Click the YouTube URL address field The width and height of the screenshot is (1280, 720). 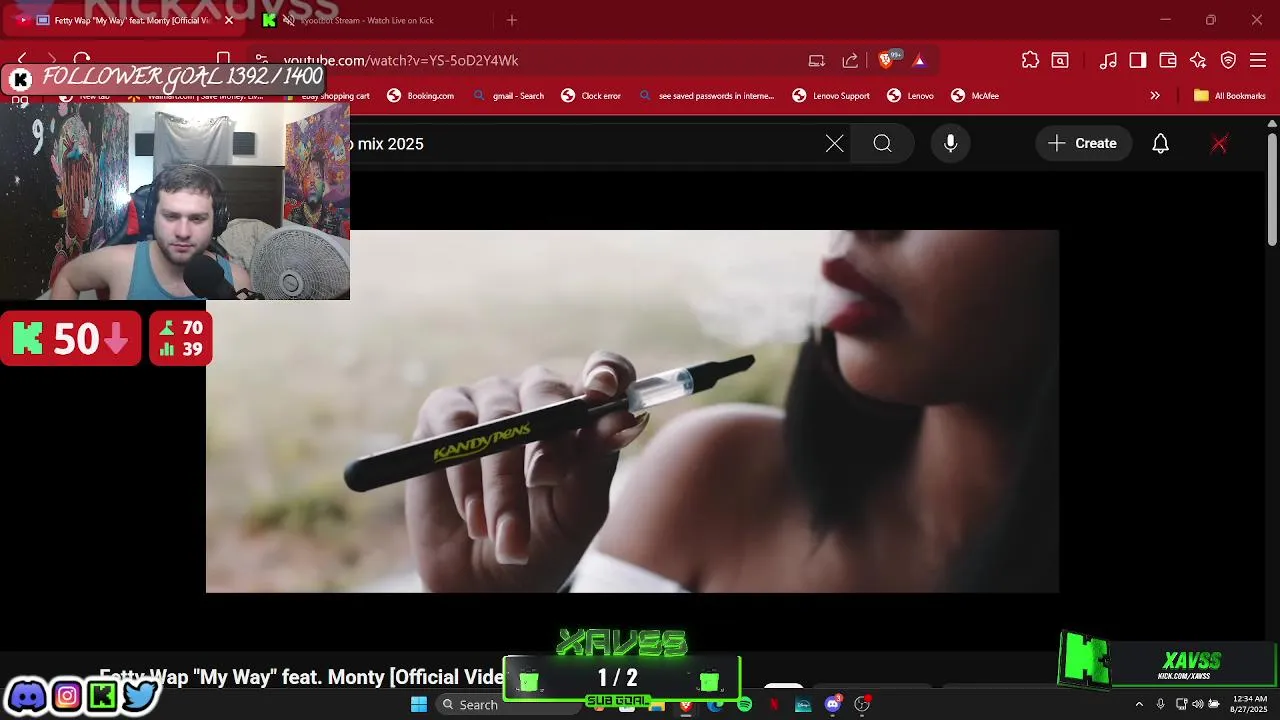(400, 60)
